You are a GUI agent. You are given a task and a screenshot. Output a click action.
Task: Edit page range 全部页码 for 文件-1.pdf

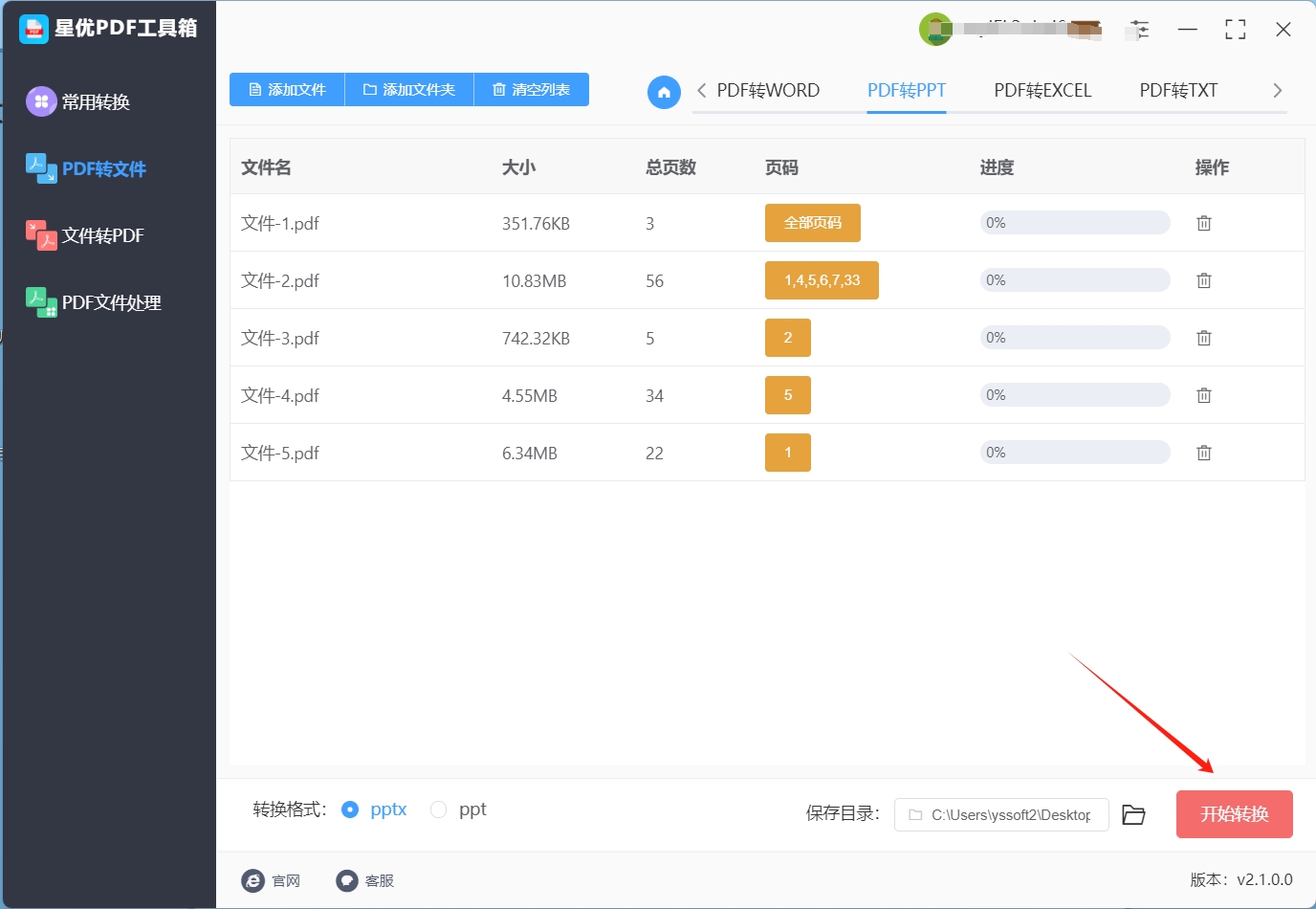[x=813, y=223]
